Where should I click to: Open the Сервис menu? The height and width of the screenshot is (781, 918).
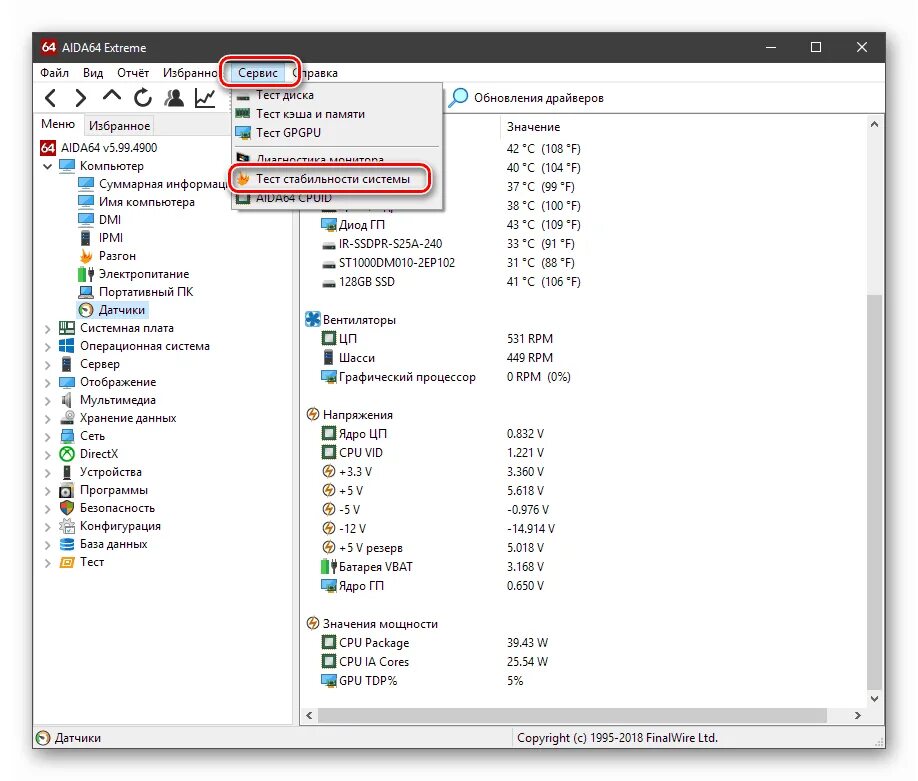pos(258,73)
